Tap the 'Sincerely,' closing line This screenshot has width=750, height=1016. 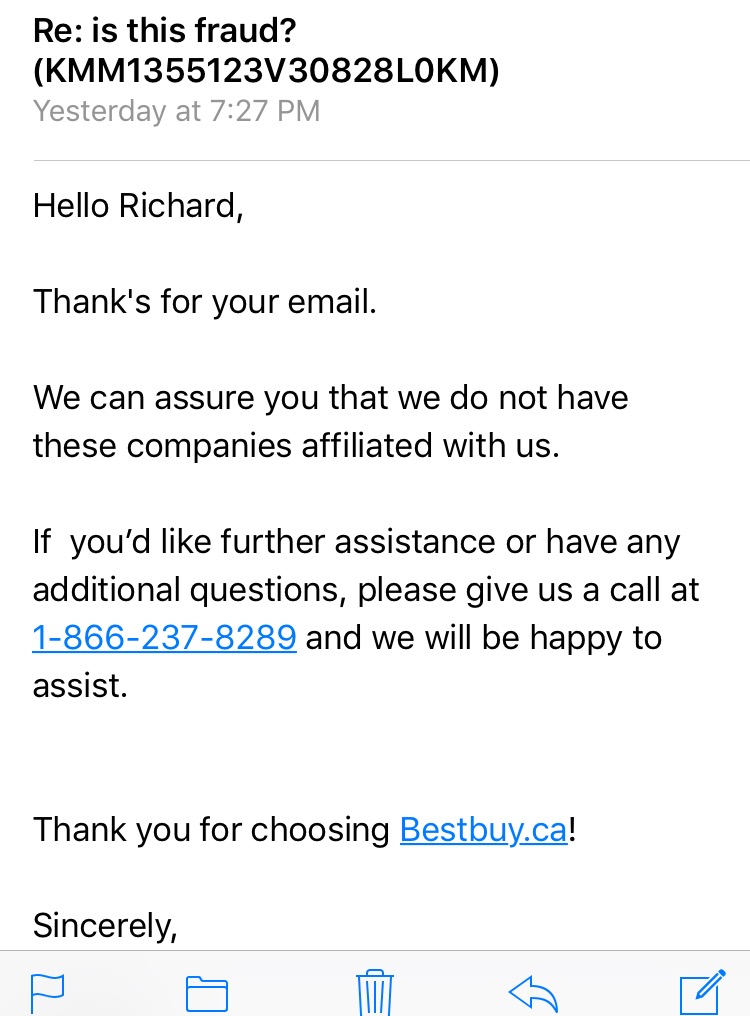pos(105,926)
